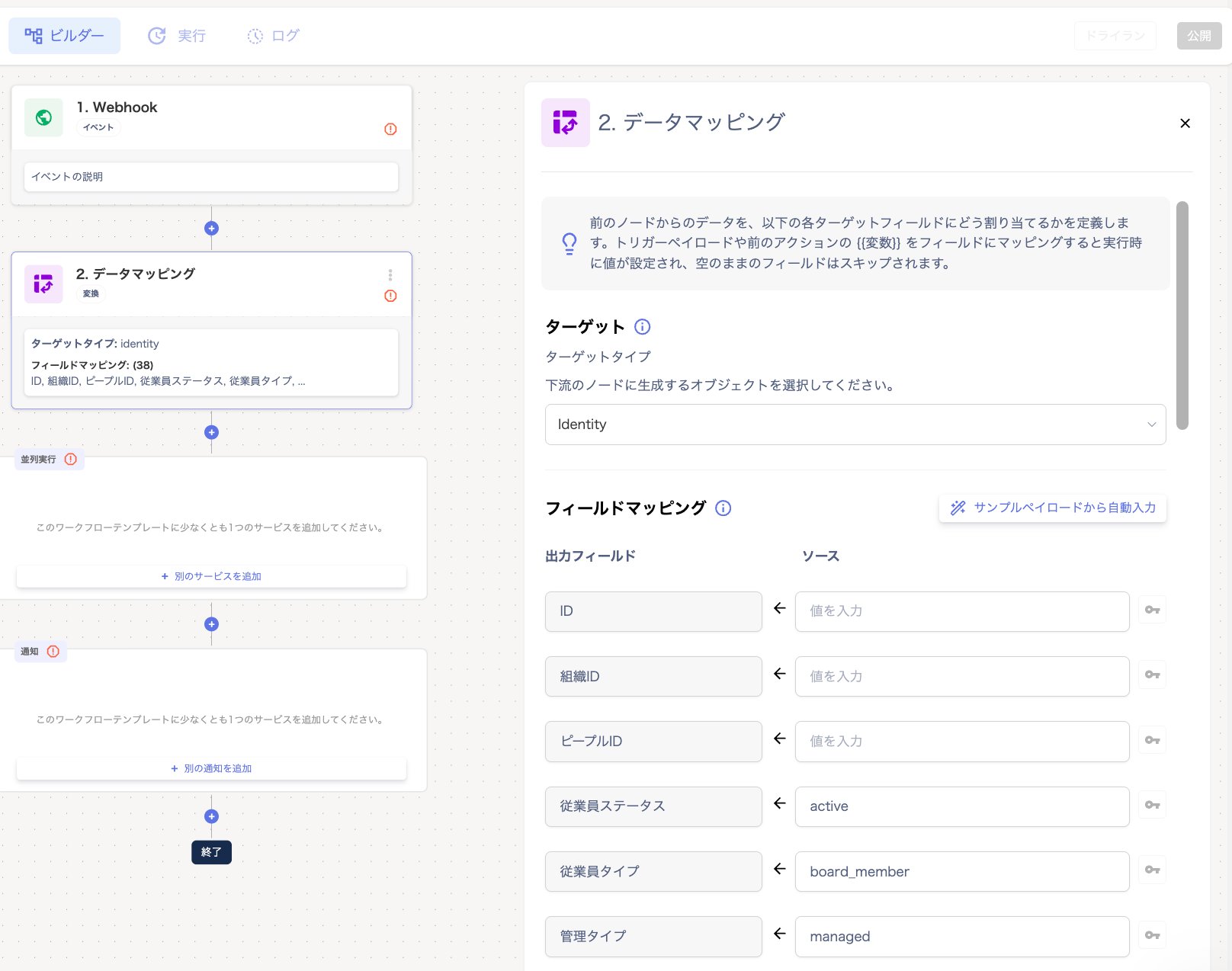Open the ログ tab
This screenshot has height=971, width=1232.
click(x=274, y=36)
